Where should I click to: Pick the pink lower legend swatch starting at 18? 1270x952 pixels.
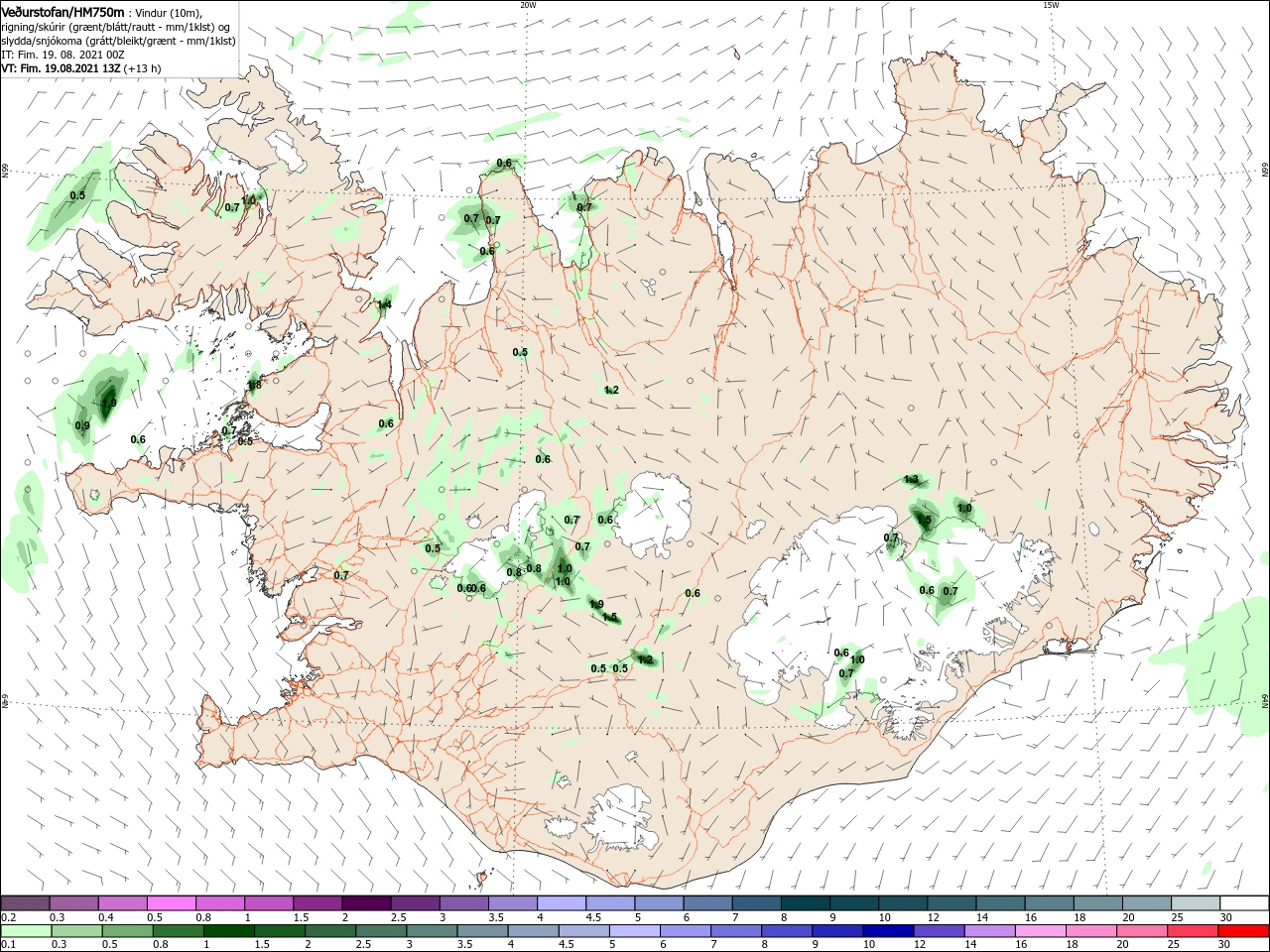pos(1091,931)
